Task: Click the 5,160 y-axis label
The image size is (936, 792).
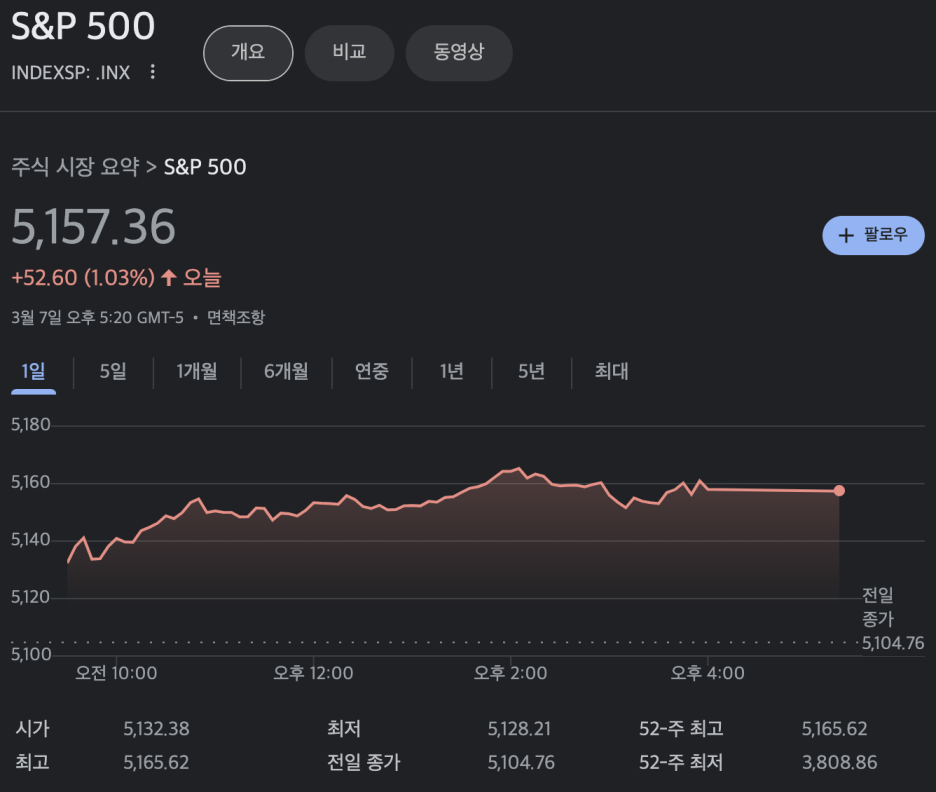Action: click(30, 482)
